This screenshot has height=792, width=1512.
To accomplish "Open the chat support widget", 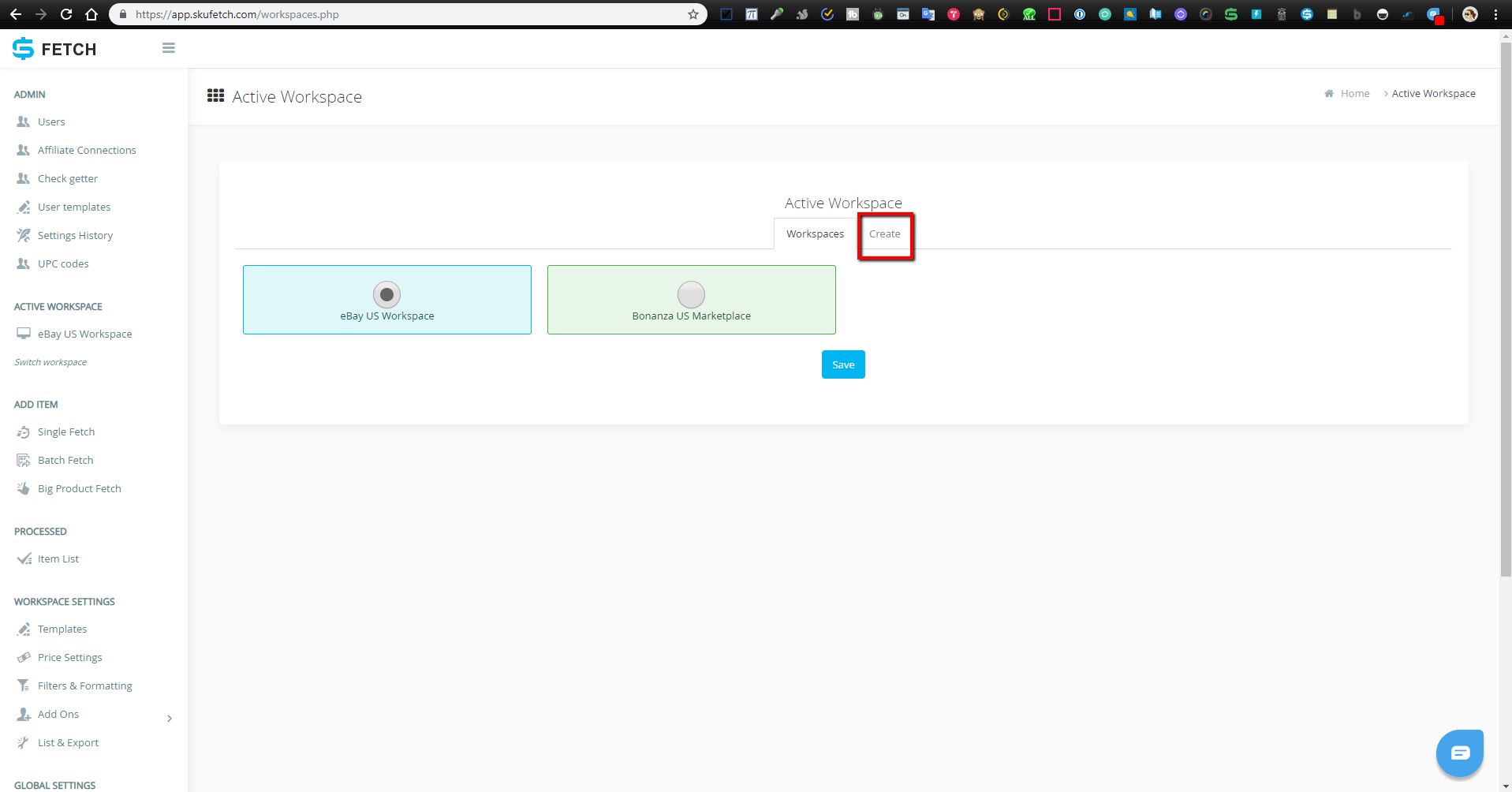I will [x=1459, y=753].
